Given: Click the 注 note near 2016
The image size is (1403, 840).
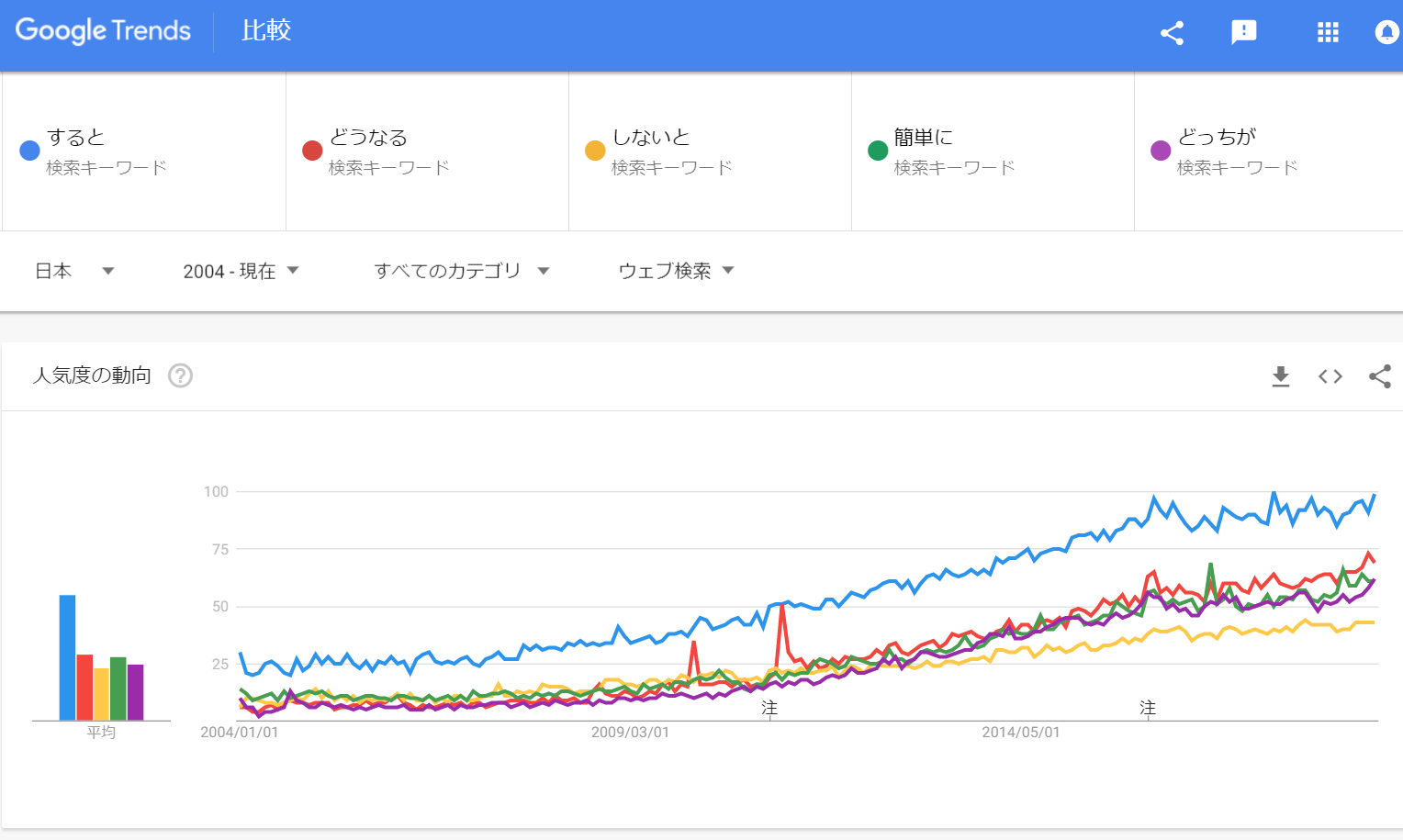Looking at the screenshot, I should 1148,708.
